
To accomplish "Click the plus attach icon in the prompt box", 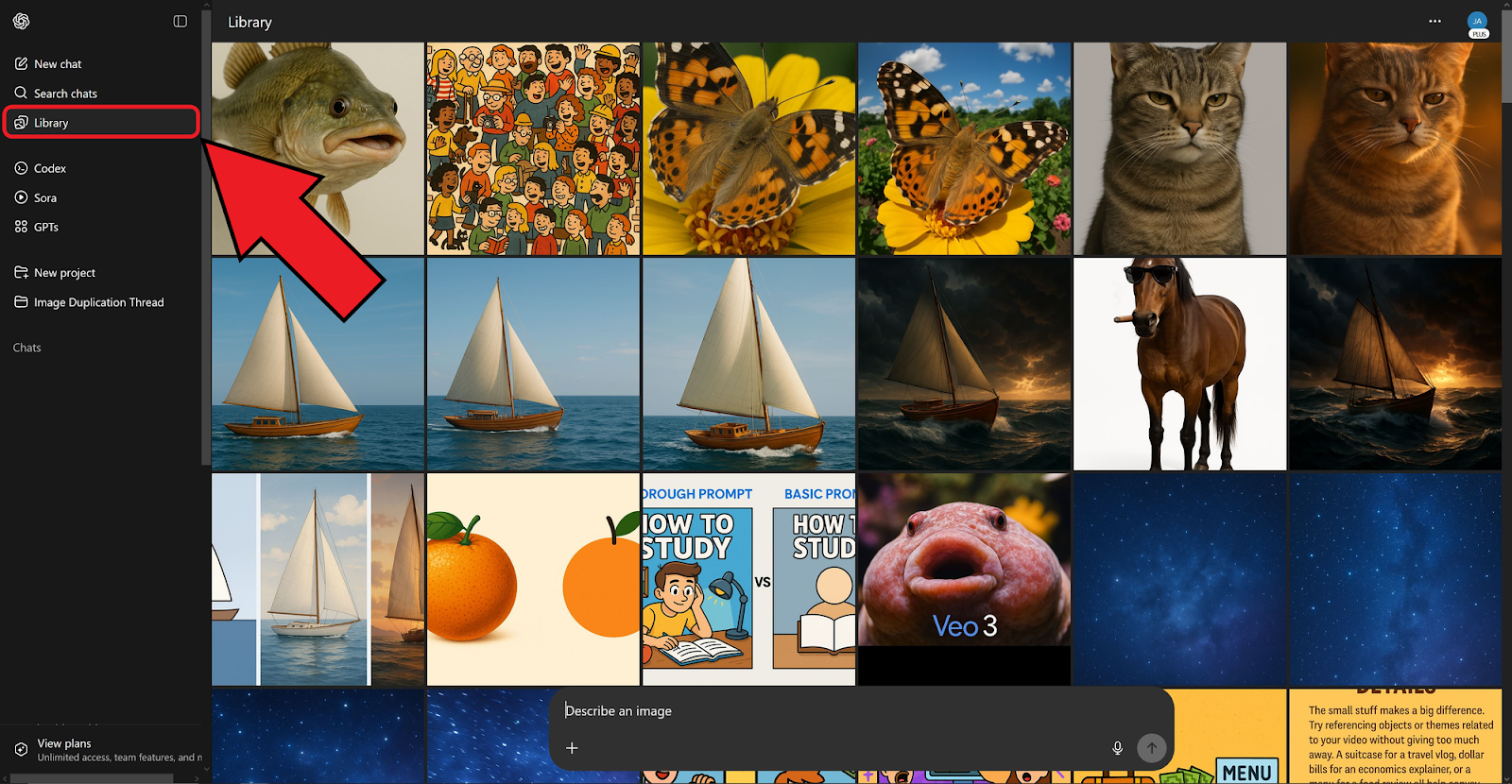I will click(x=572, y=748).
